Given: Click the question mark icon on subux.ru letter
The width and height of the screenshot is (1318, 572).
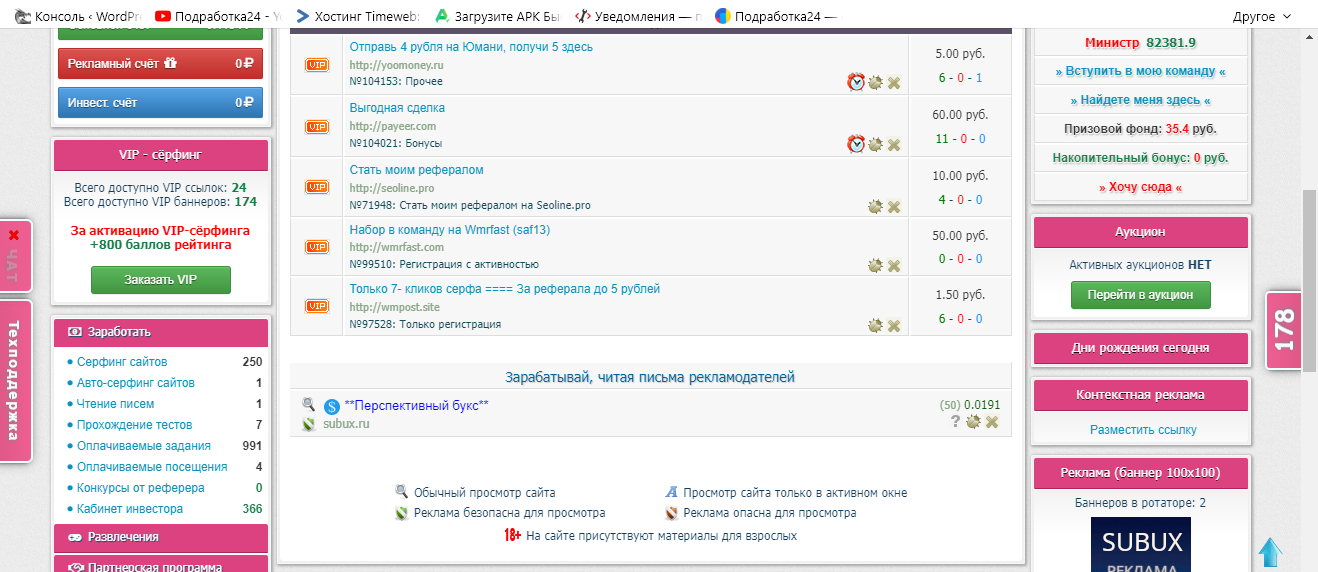Looking at the screenshot, I should [x=955, y=422].
